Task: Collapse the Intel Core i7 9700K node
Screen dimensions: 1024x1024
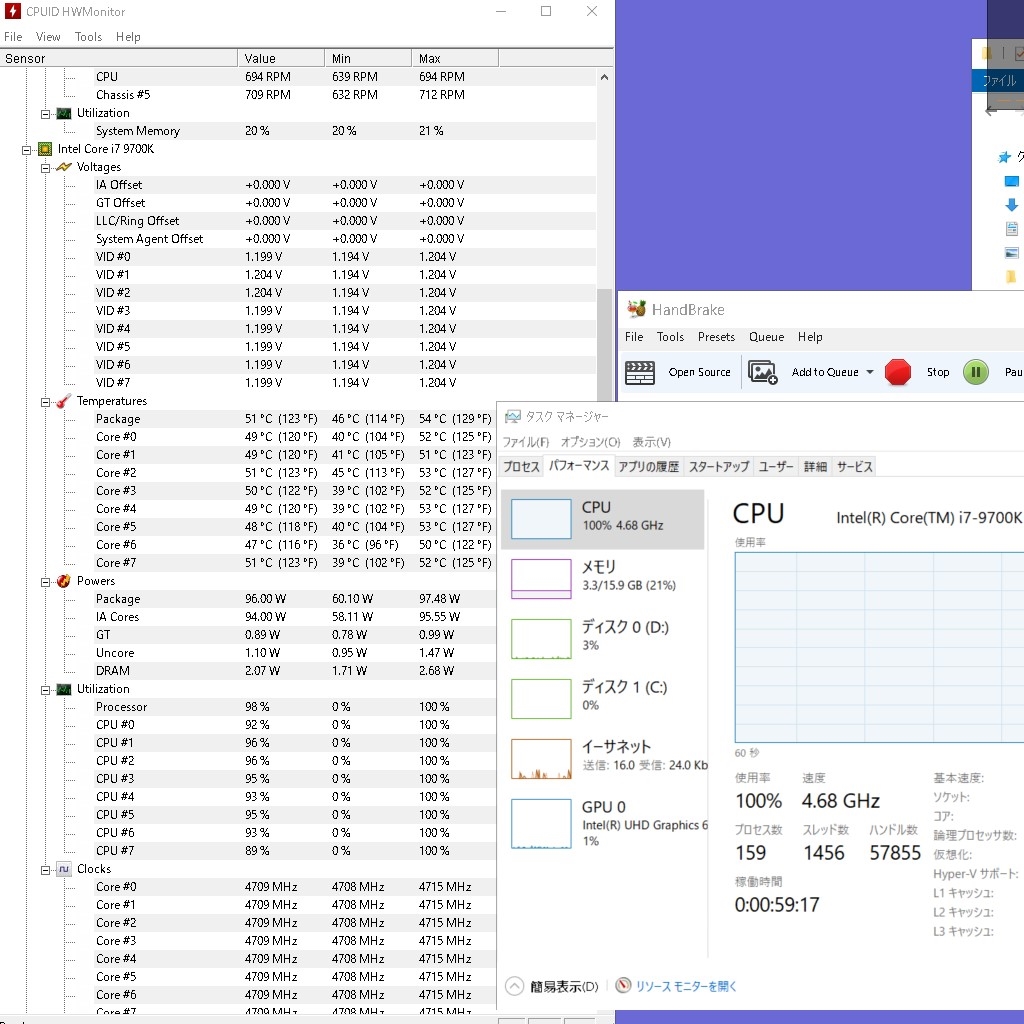Action: coord(28,149)
